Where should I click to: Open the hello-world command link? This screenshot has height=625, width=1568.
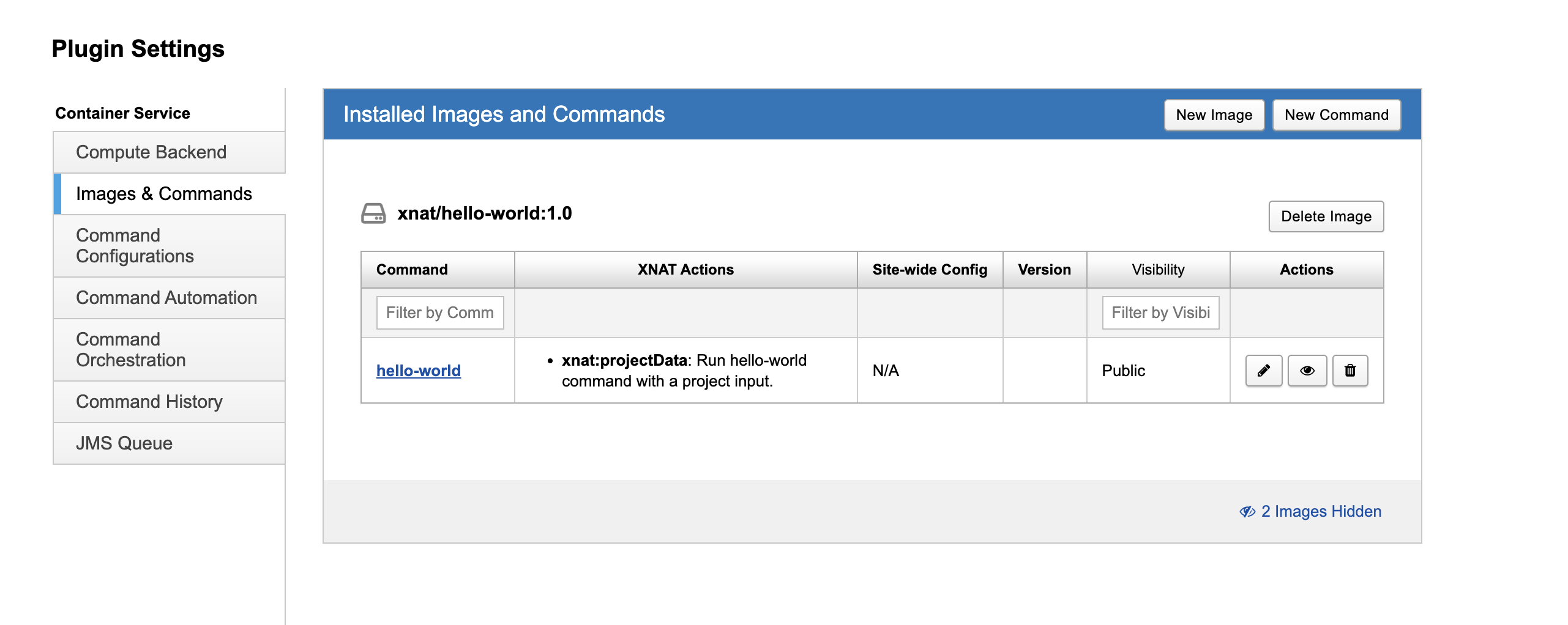point(418,371)
